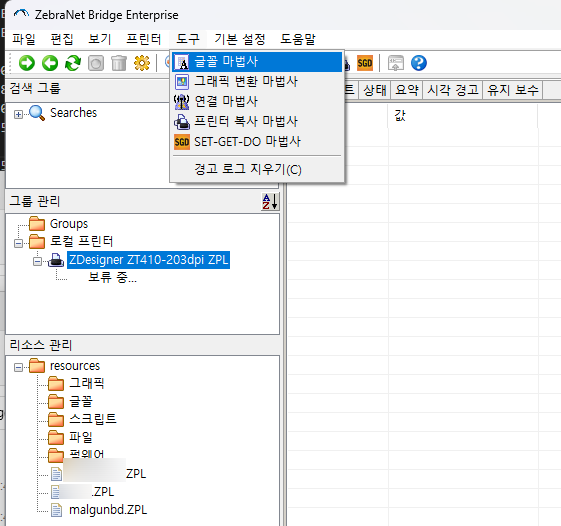Choose 그래픽 변환 마법사 menu entry
561x526 pixels.
pyautogui.click(x=257, y=82)
